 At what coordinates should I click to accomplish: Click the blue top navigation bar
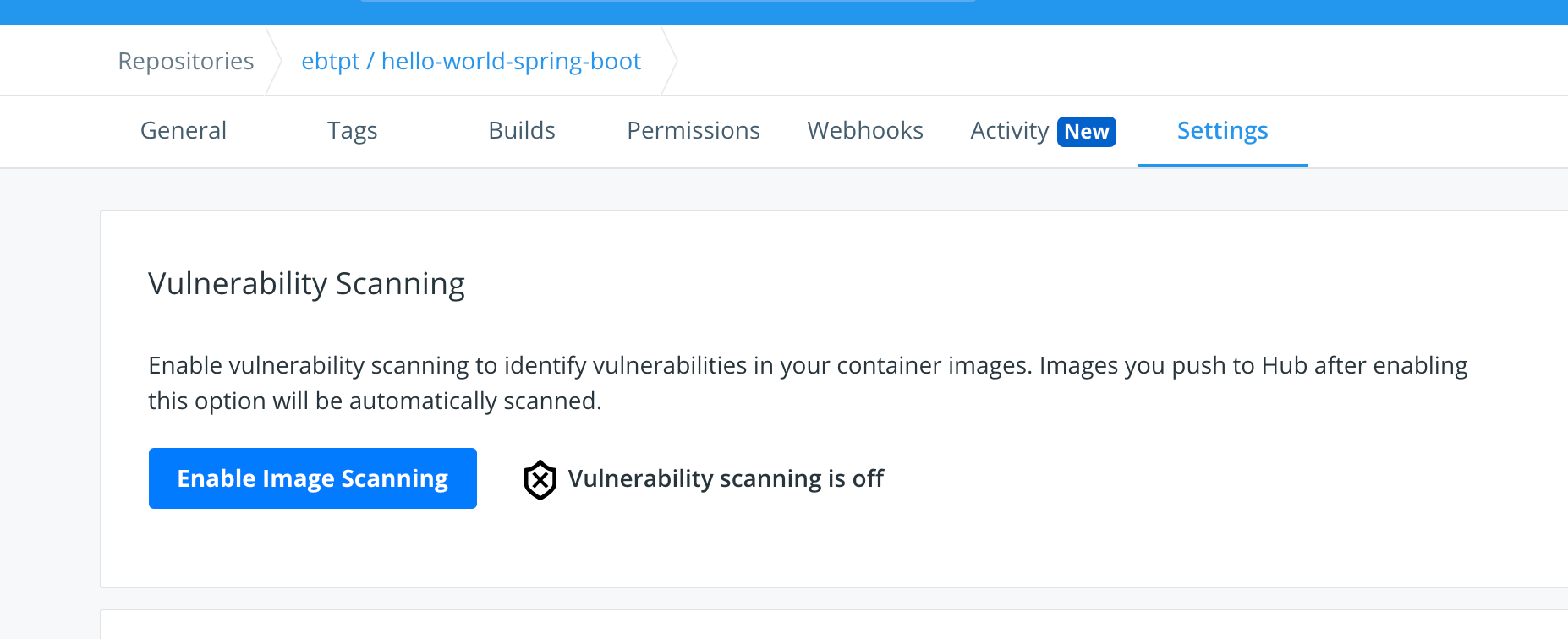(x=784, y=12)
